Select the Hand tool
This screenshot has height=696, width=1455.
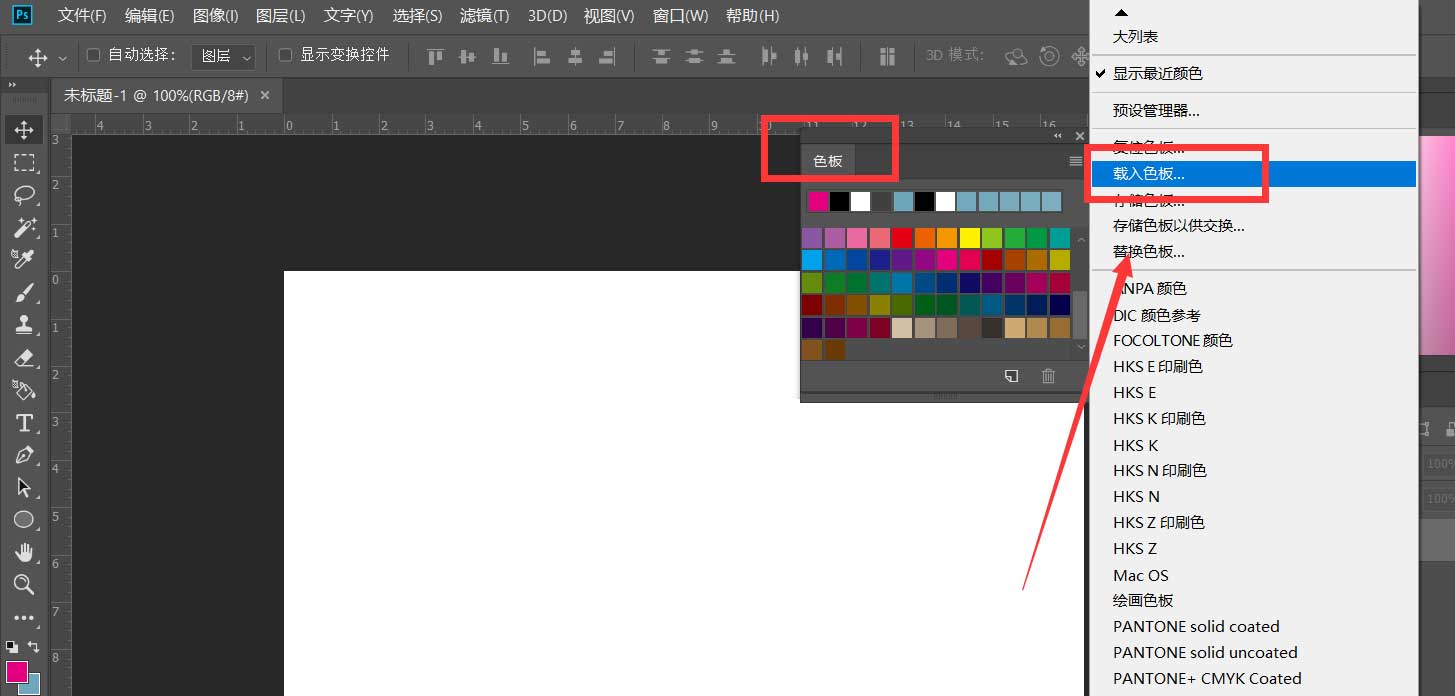point(24,552)
